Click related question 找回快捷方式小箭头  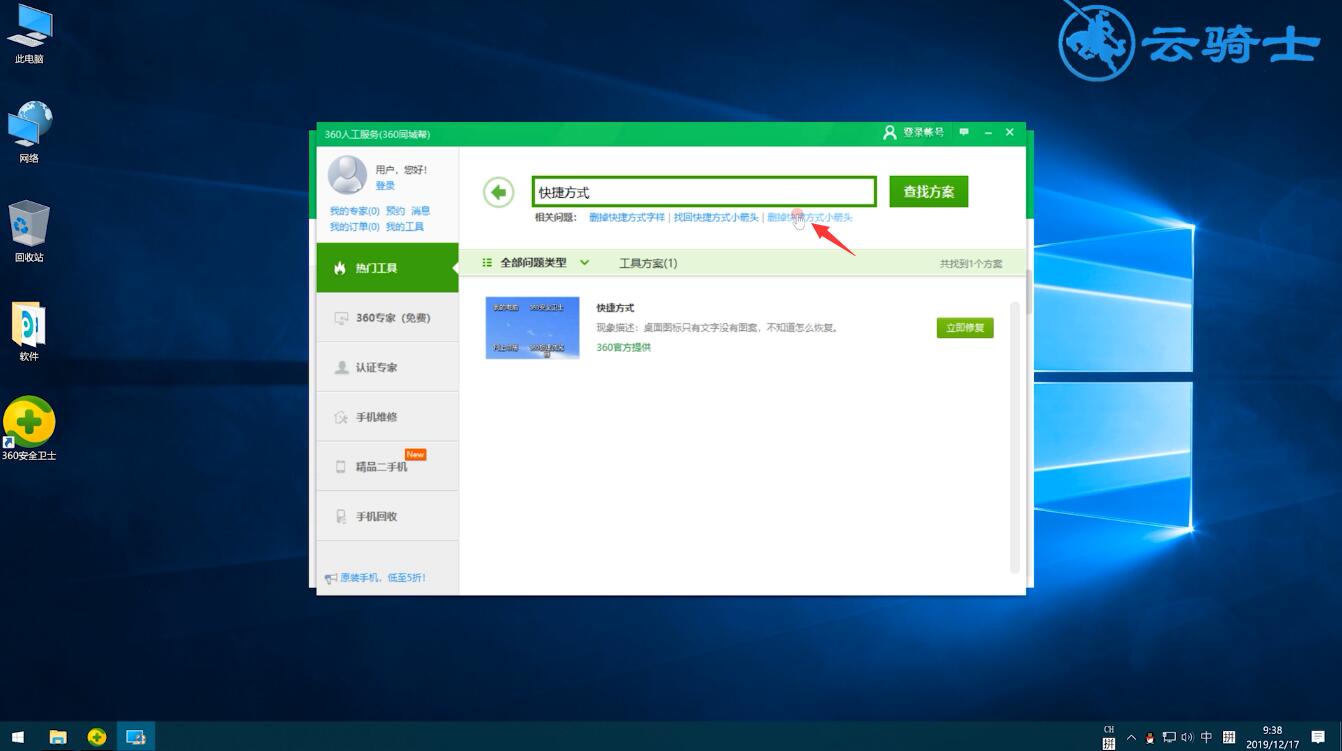coord(716,217)
